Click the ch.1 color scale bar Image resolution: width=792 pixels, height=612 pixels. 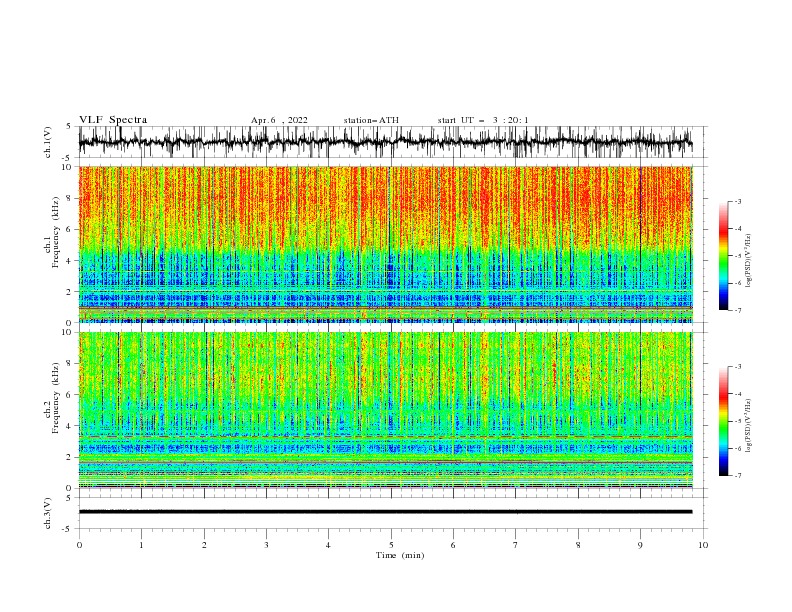click(723, 256)
